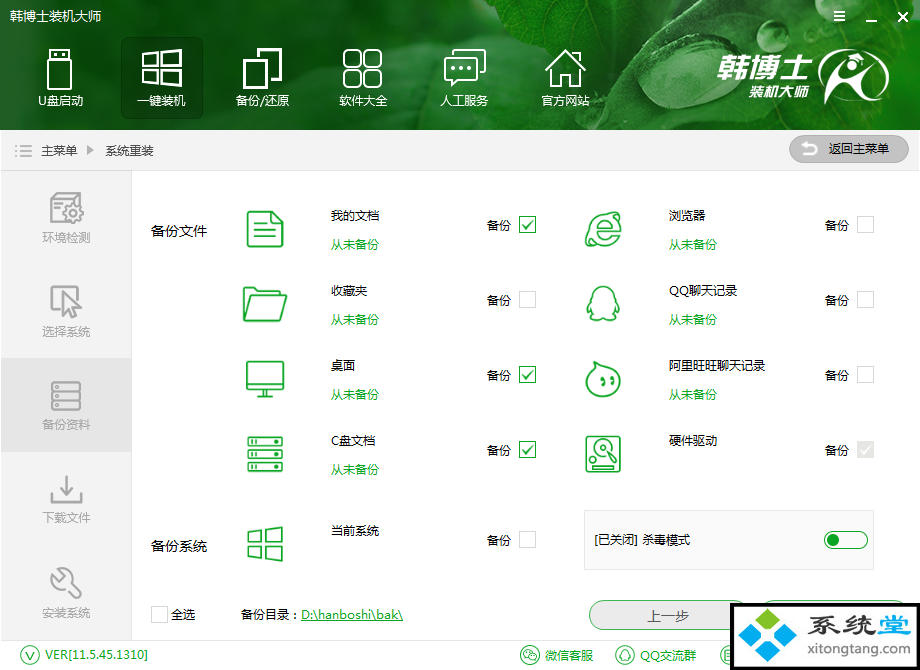Uncheck the 我的文档 backup checkbox

click(x=527, y=225)
